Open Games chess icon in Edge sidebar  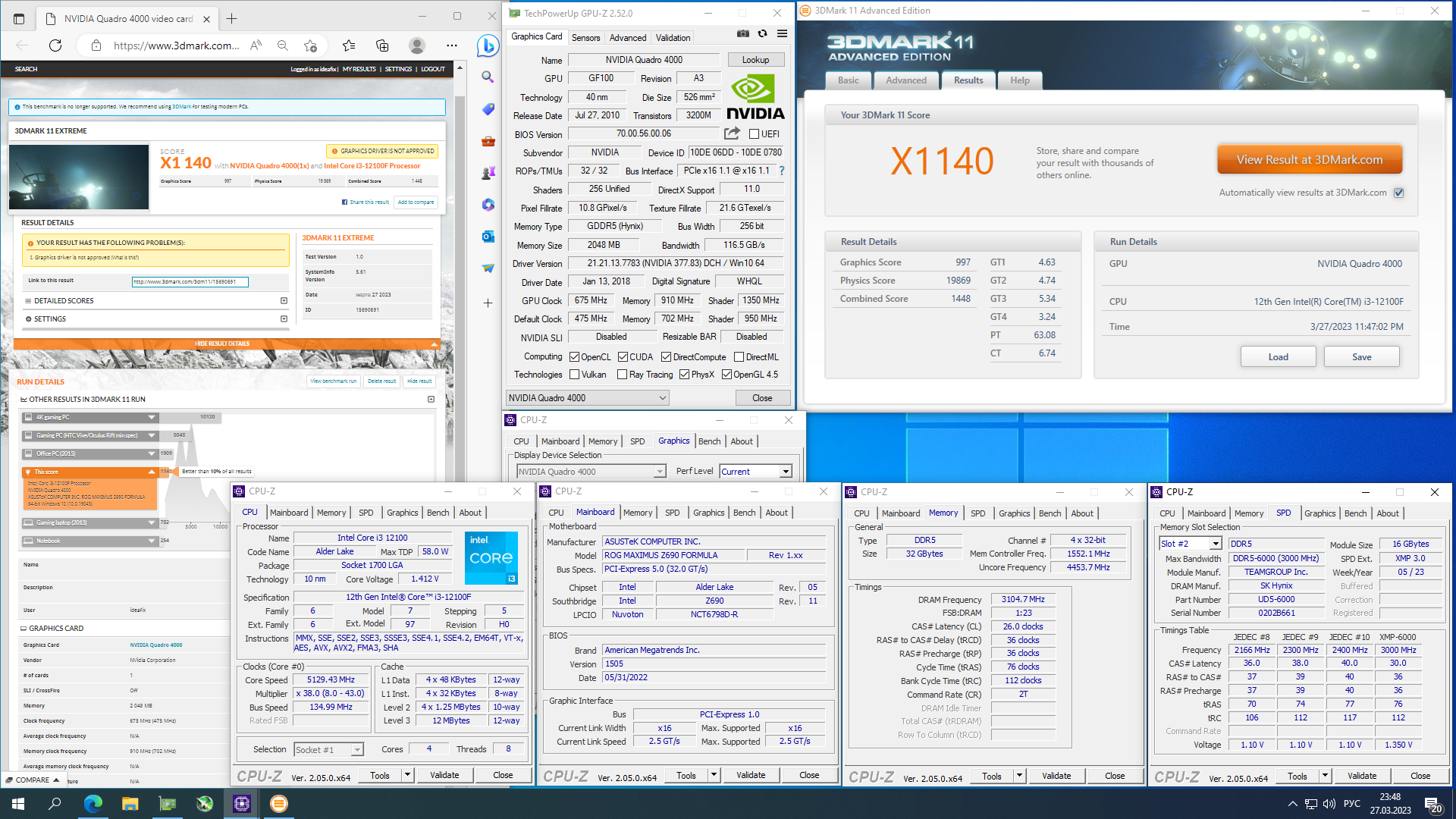pyautogui.click(x=488, y=173)
